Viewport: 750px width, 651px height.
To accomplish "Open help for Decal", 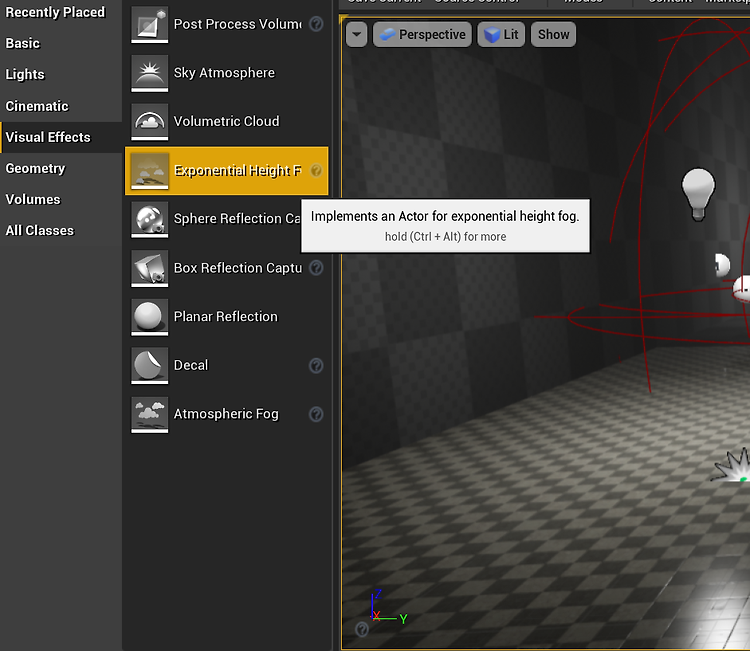I will tap(316, 365).
